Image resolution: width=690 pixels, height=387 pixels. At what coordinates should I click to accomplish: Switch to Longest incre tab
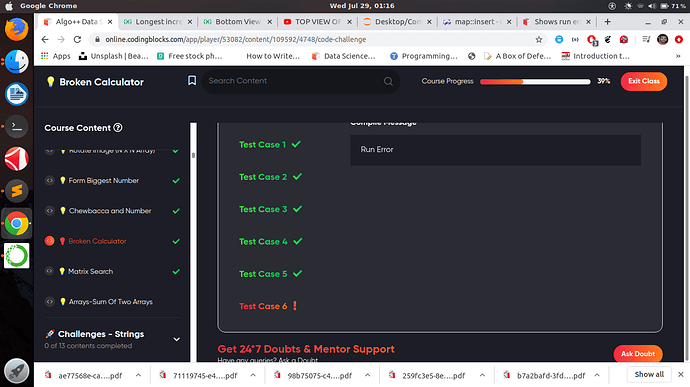pos(157,22)
